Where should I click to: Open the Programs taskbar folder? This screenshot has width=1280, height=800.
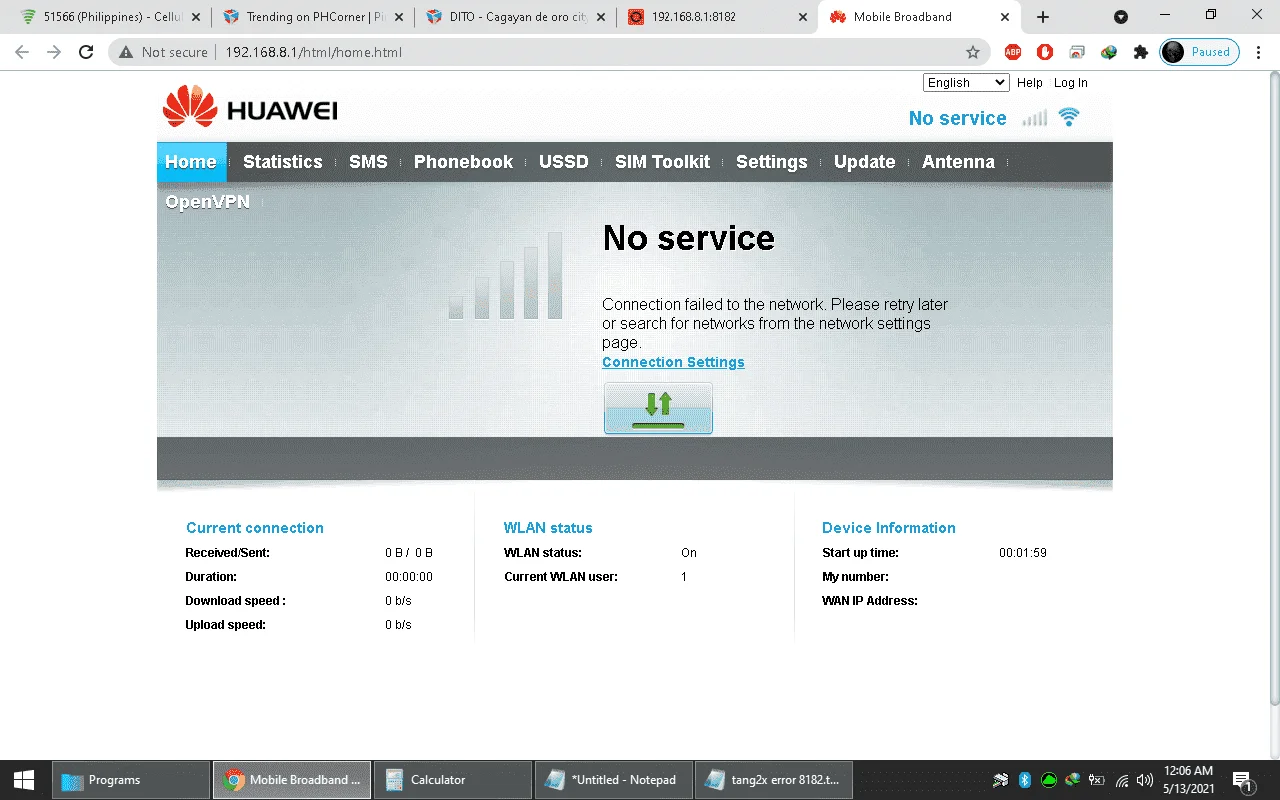pos(130,780)
